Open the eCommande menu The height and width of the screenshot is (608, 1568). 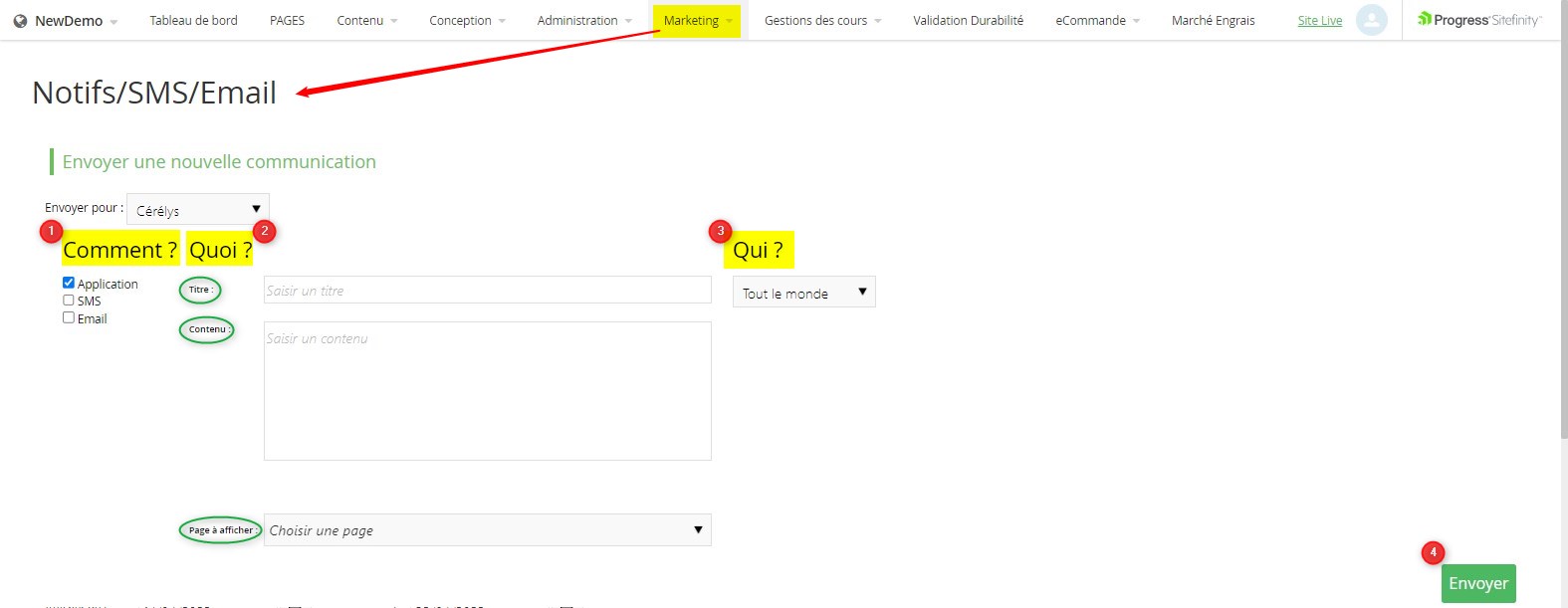pyautogui.click(x=1096, y=20)
